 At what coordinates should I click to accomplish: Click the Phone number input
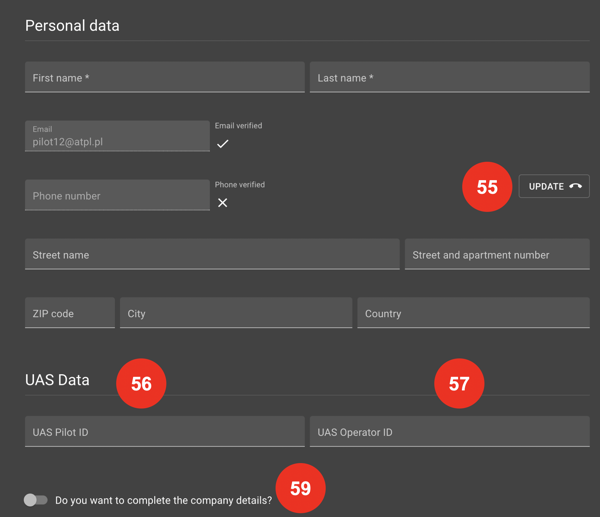point(117,196)
